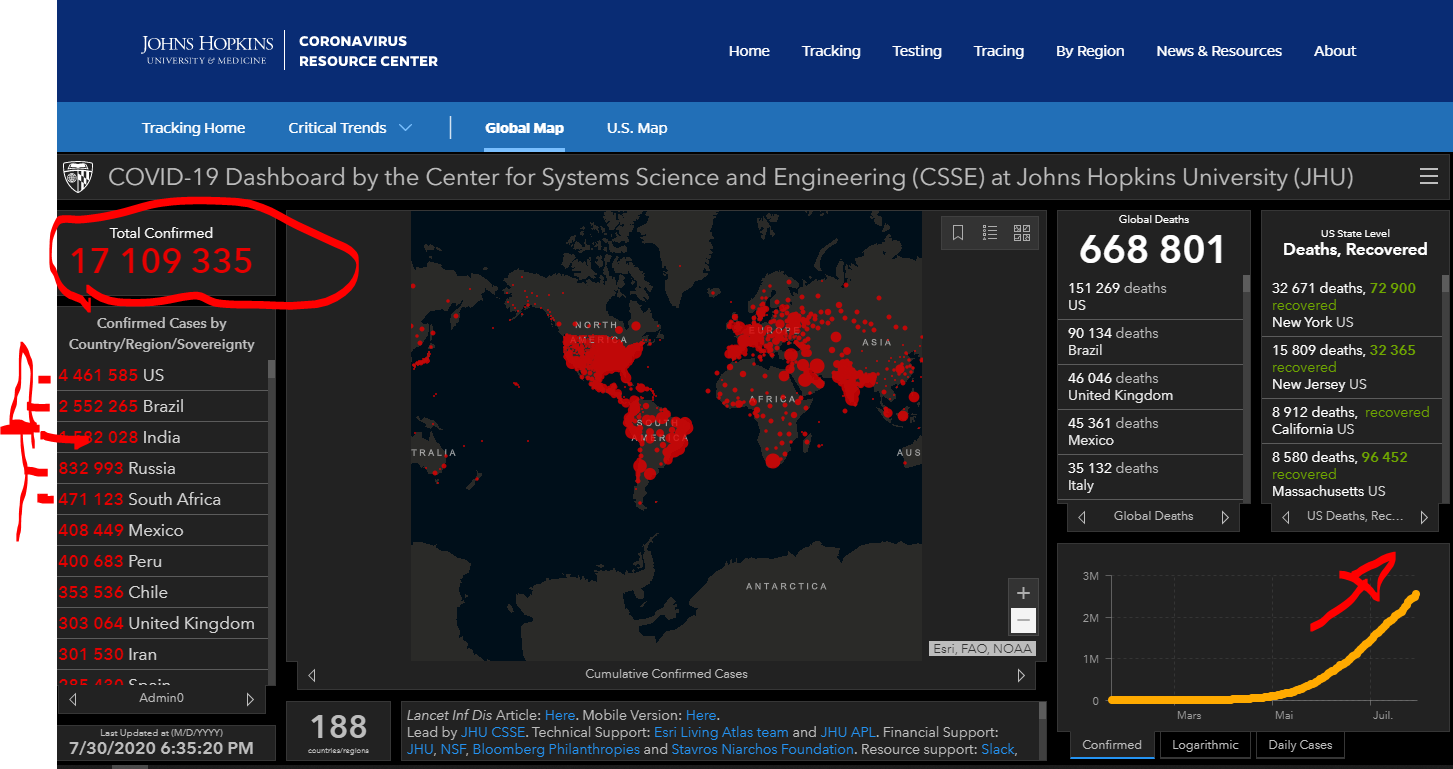Open the JHU APL link

847,732
